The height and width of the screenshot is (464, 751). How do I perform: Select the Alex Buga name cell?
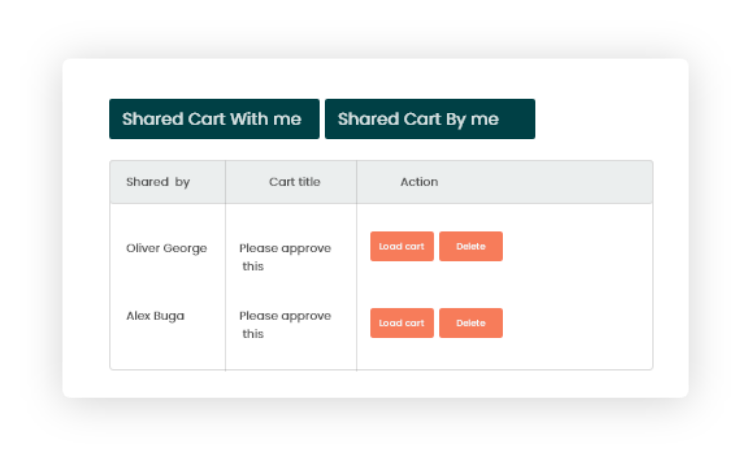(x=155, y=316)
